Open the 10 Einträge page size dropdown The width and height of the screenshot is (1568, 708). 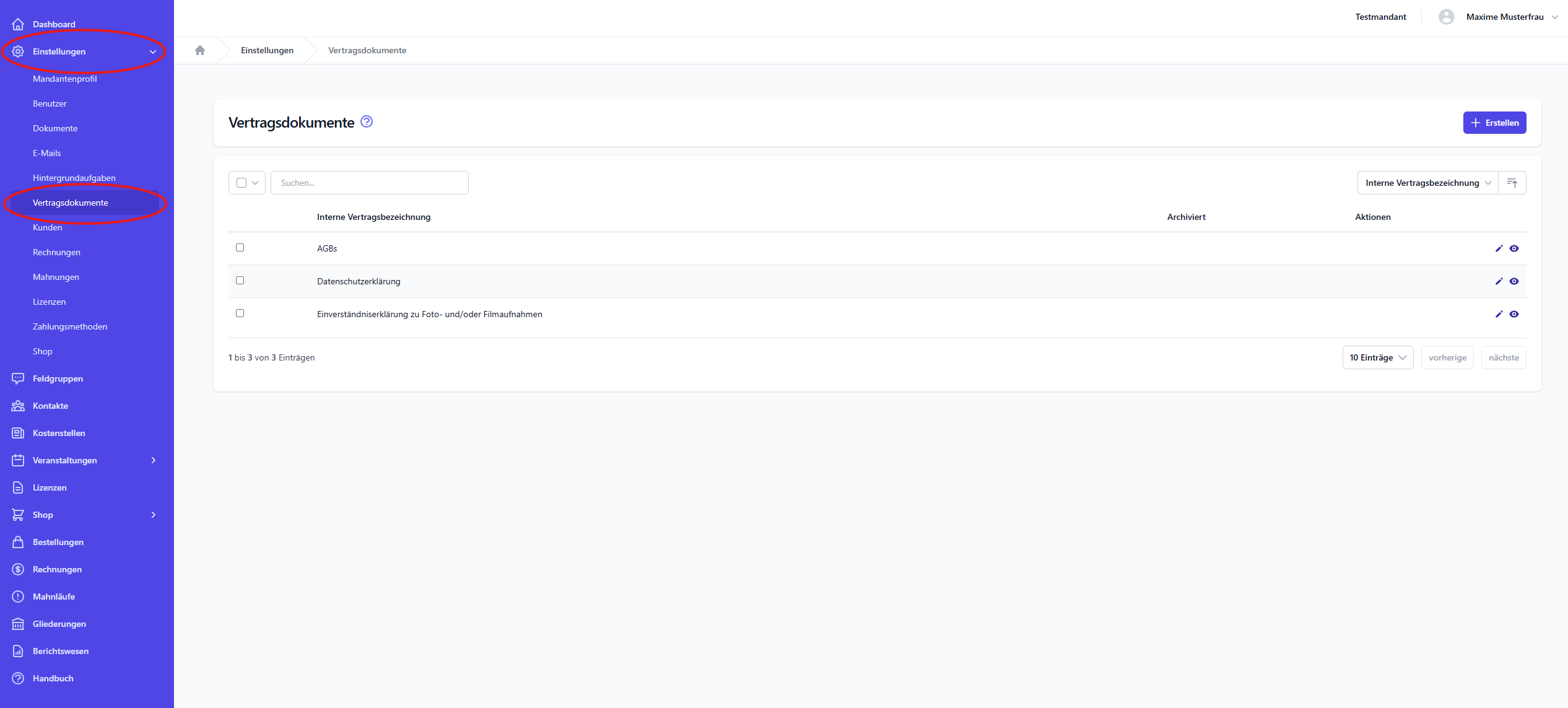tap(1378, 357)
